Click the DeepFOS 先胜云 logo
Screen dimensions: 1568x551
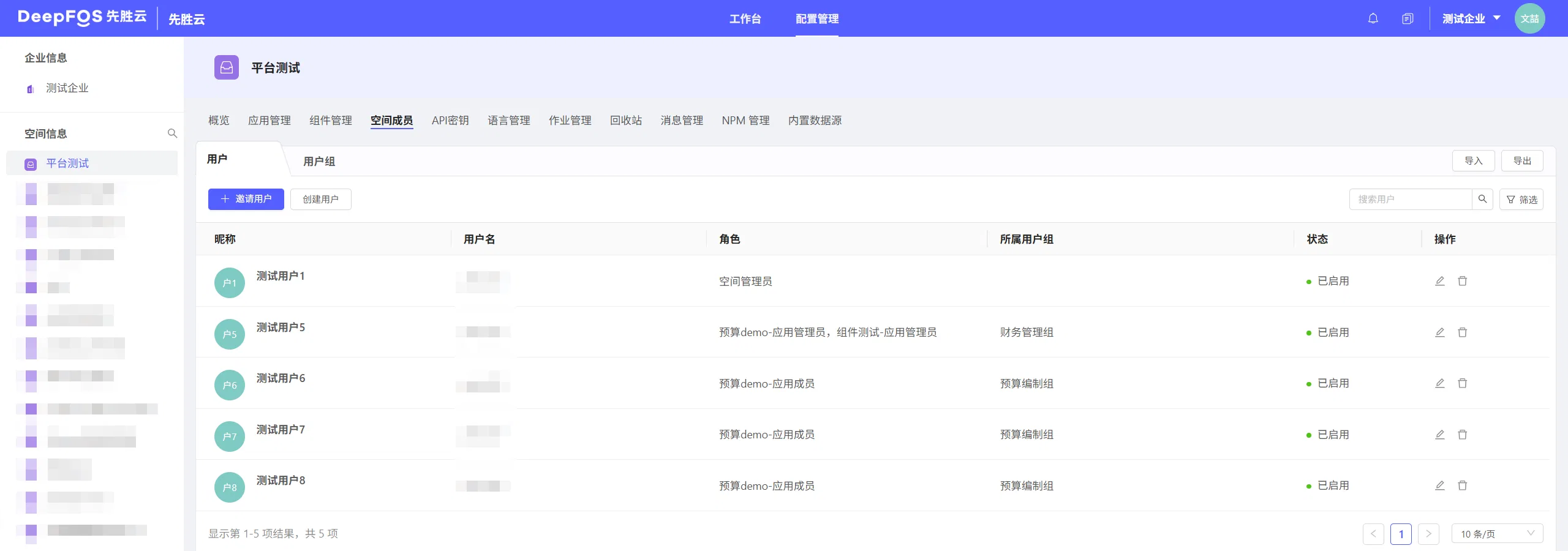click(x=82, y=17)
